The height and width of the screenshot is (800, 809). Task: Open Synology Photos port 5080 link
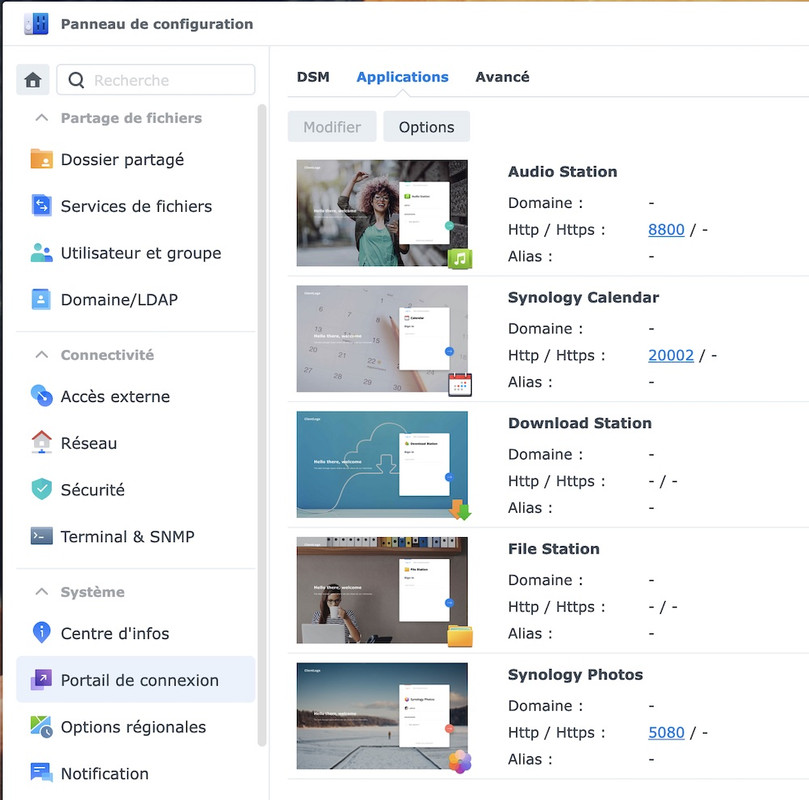[666, 732]
